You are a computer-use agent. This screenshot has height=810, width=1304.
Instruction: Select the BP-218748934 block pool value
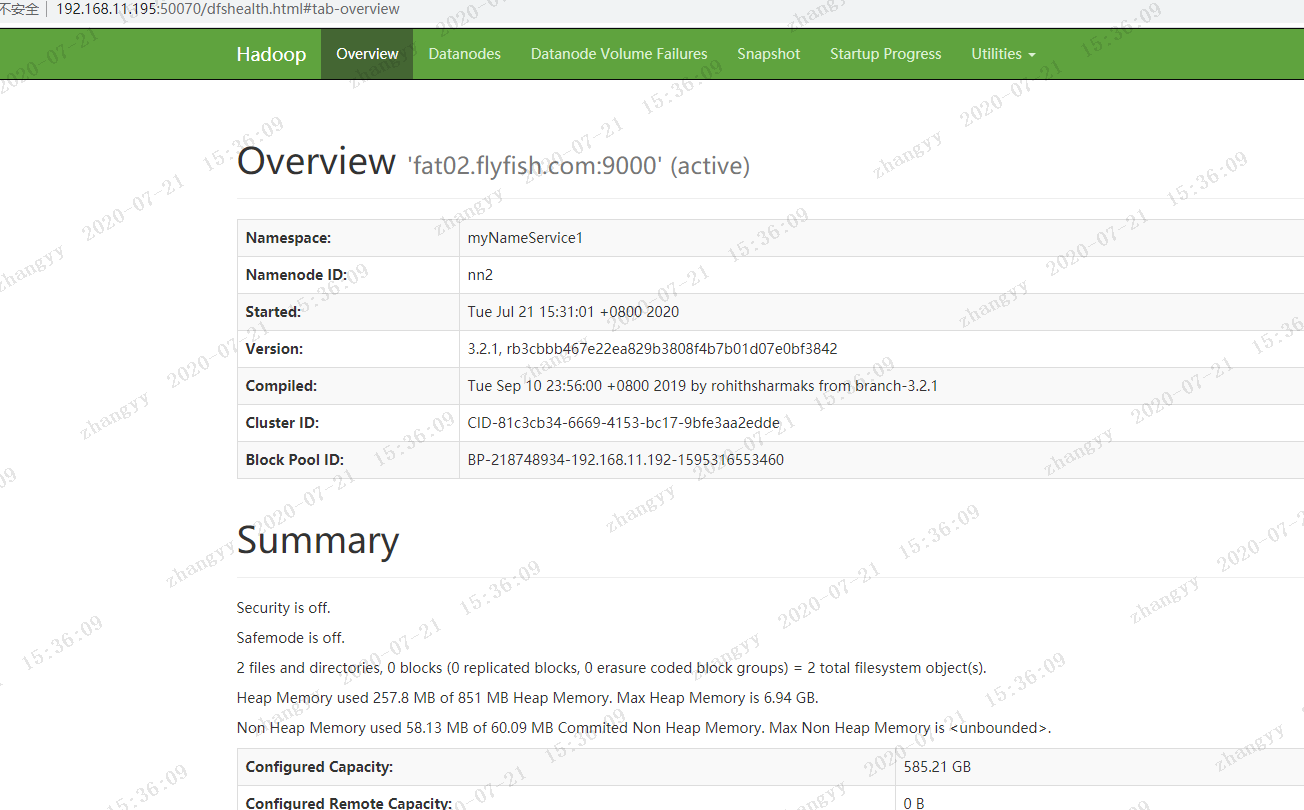[x=626, y=460]
